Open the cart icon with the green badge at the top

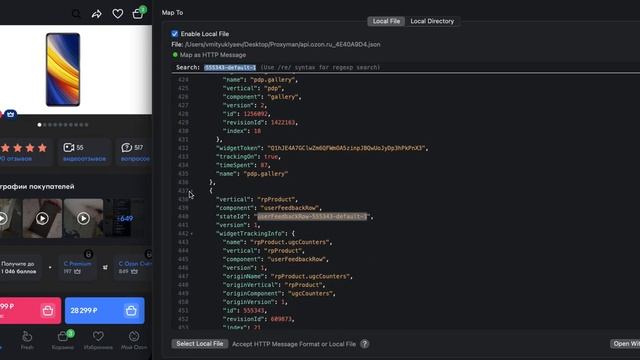(138, 13)
